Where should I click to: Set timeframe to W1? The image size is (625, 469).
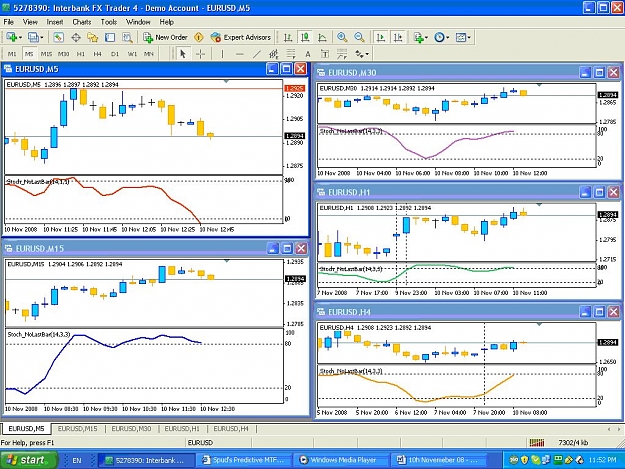[x=132, y=54]
